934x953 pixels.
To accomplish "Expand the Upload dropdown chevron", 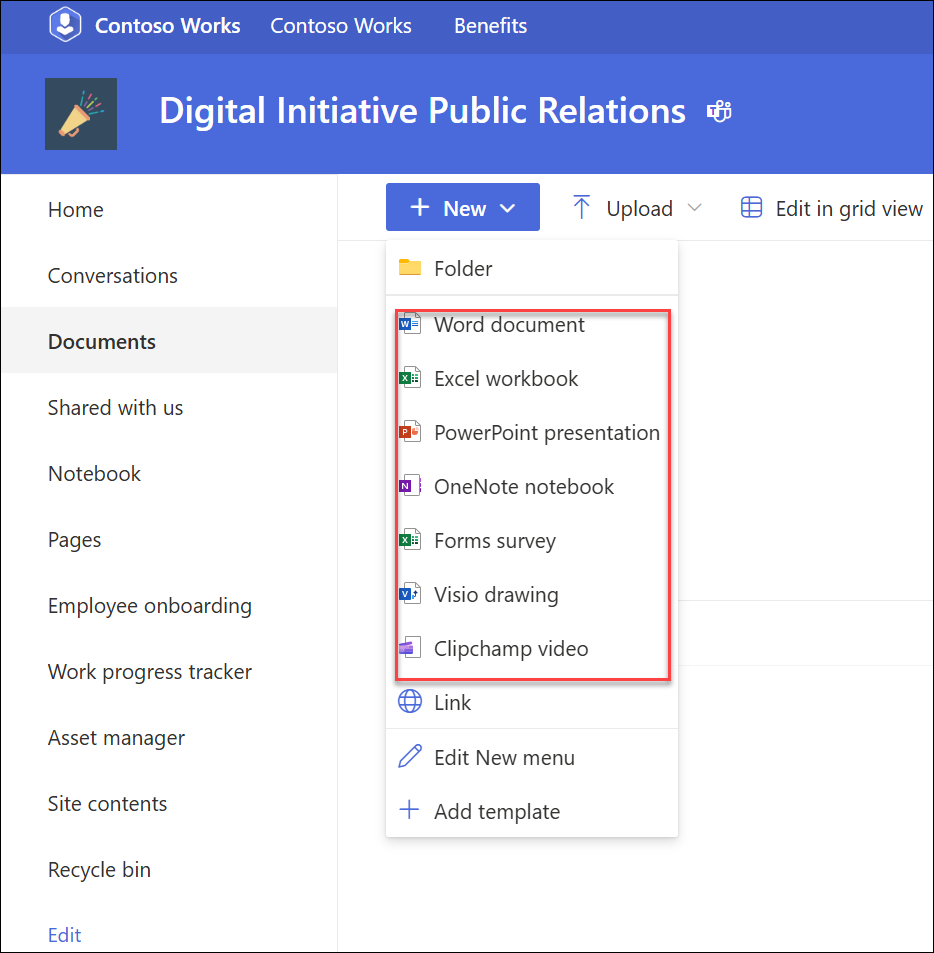I will tap(694, 208).
